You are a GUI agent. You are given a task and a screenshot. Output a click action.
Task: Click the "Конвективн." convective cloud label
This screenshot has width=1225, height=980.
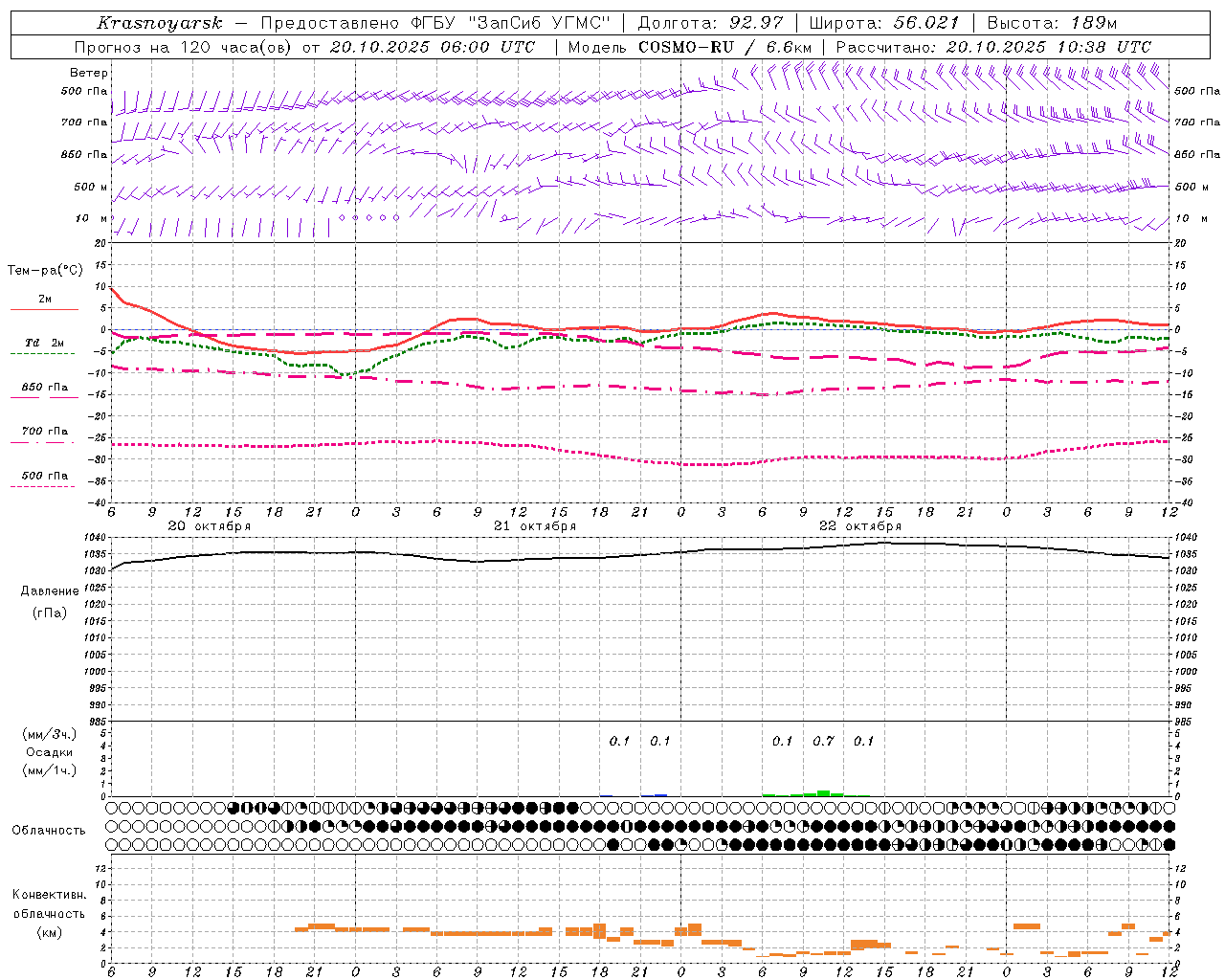[50, 895]
